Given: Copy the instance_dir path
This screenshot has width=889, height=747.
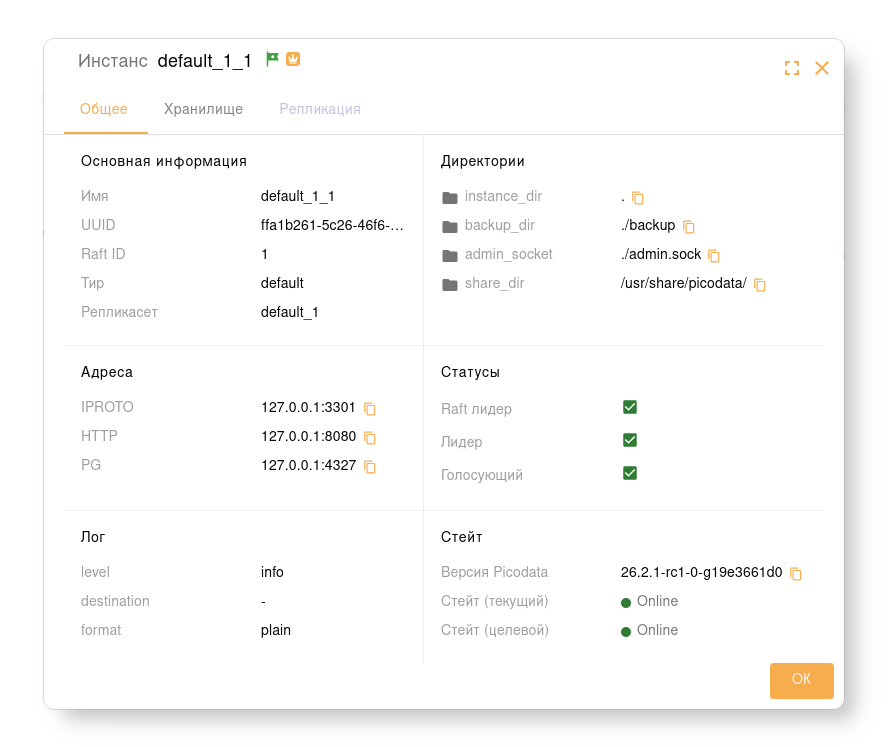Looking at the screenshot, I should point(638,198).
